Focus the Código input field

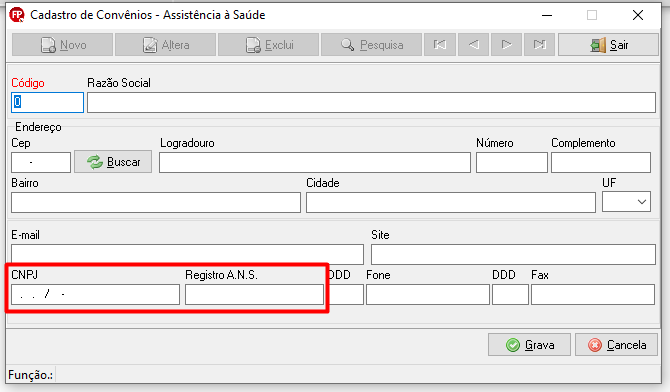click(x=47, y=103)
